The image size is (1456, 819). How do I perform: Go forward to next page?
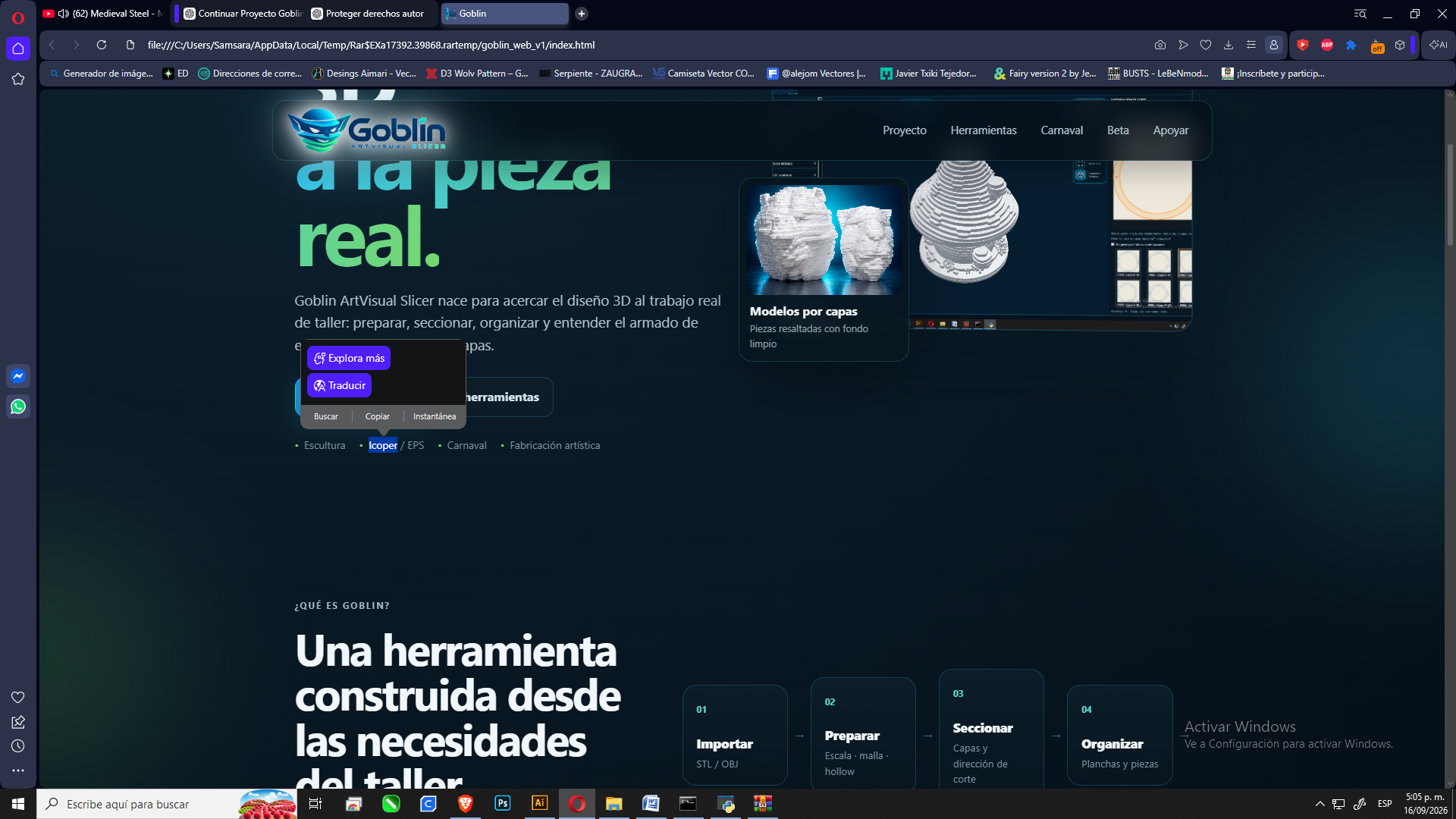click(x=76, y=45)
